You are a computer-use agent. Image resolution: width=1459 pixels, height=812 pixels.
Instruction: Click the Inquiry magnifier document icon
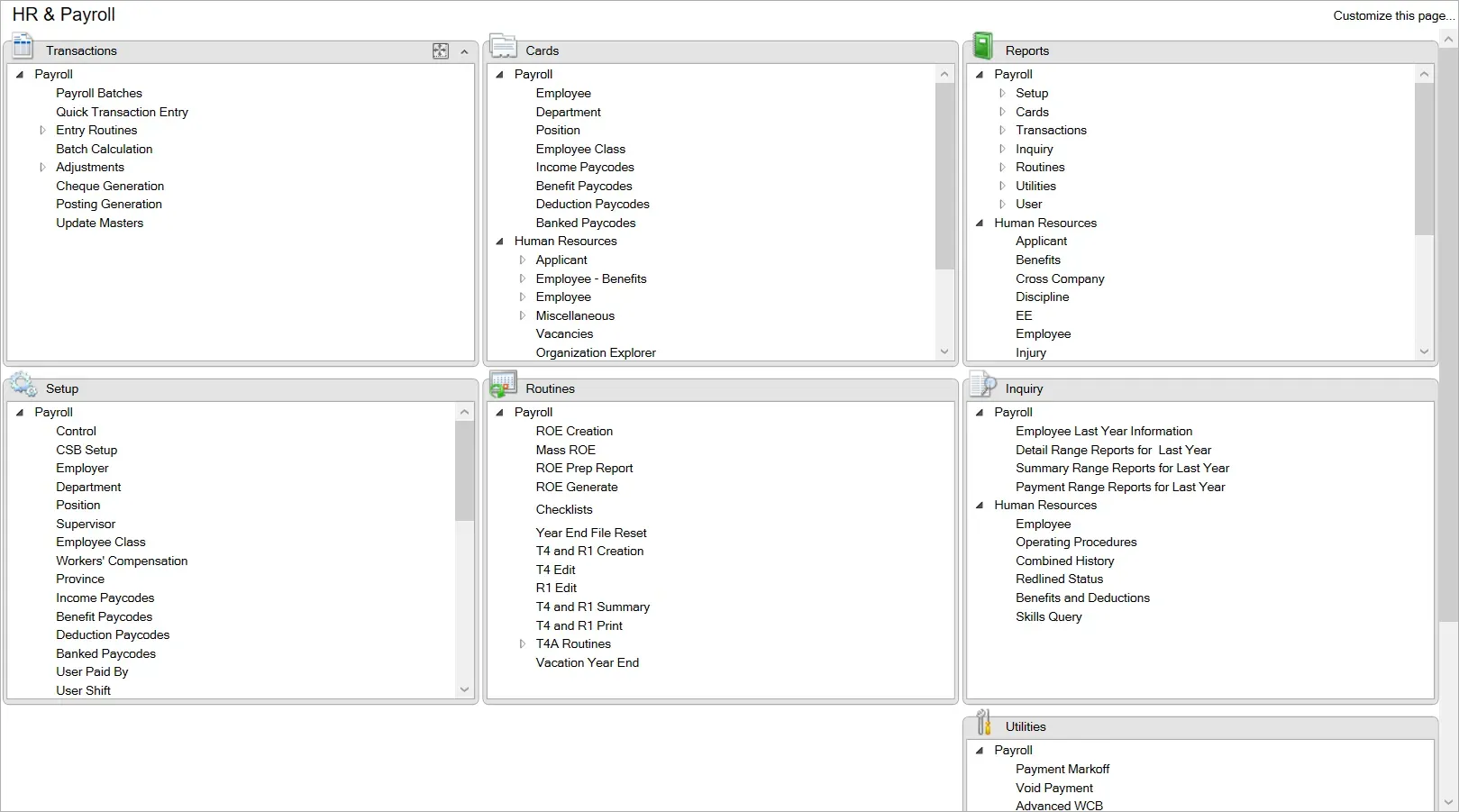pyautogui.click(x=983, y=385)
